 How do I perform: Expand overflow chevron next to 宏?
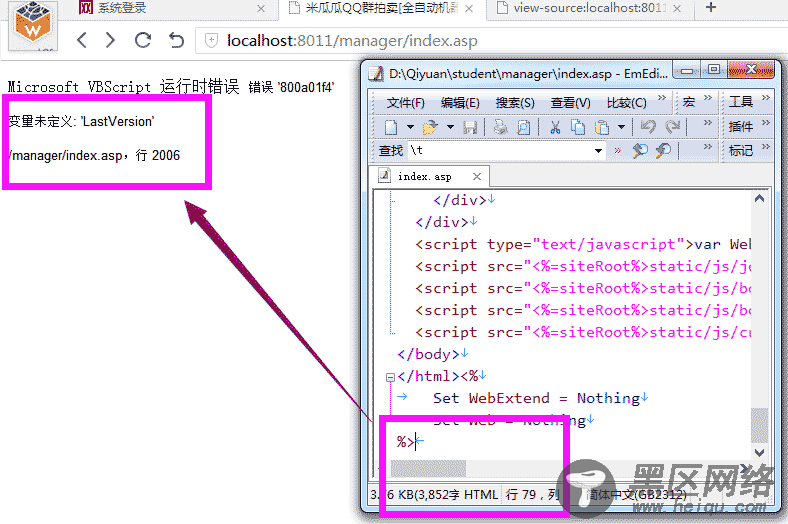click(x=708, y=97)
